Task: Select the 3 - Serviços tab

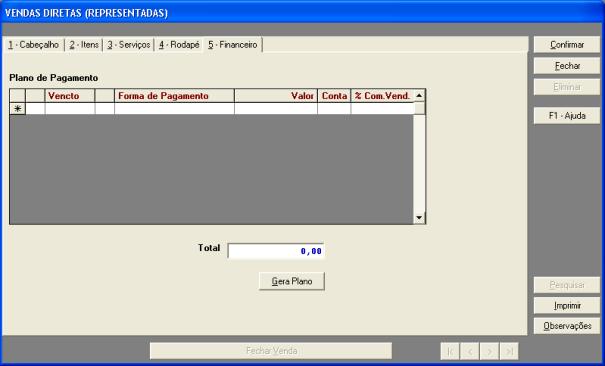Action: (x=128, y=45)
